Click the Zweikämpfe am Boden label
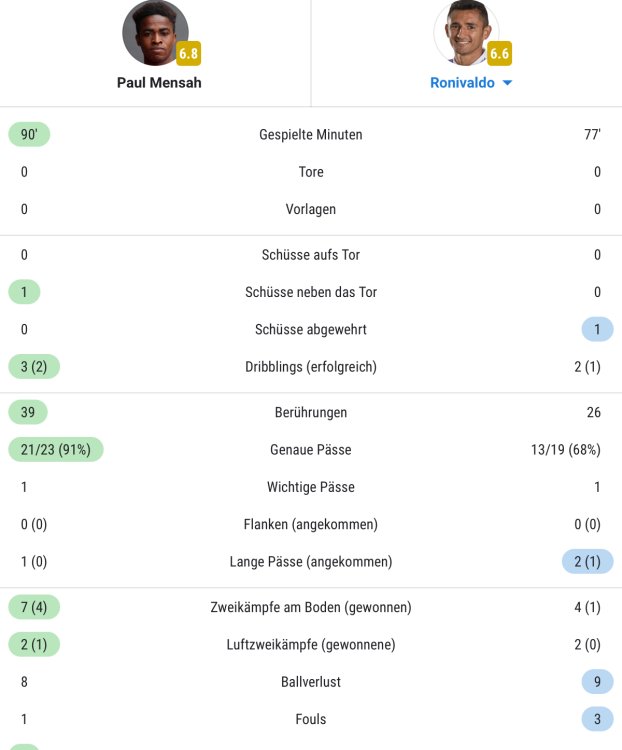 click(x=311, y=607)
